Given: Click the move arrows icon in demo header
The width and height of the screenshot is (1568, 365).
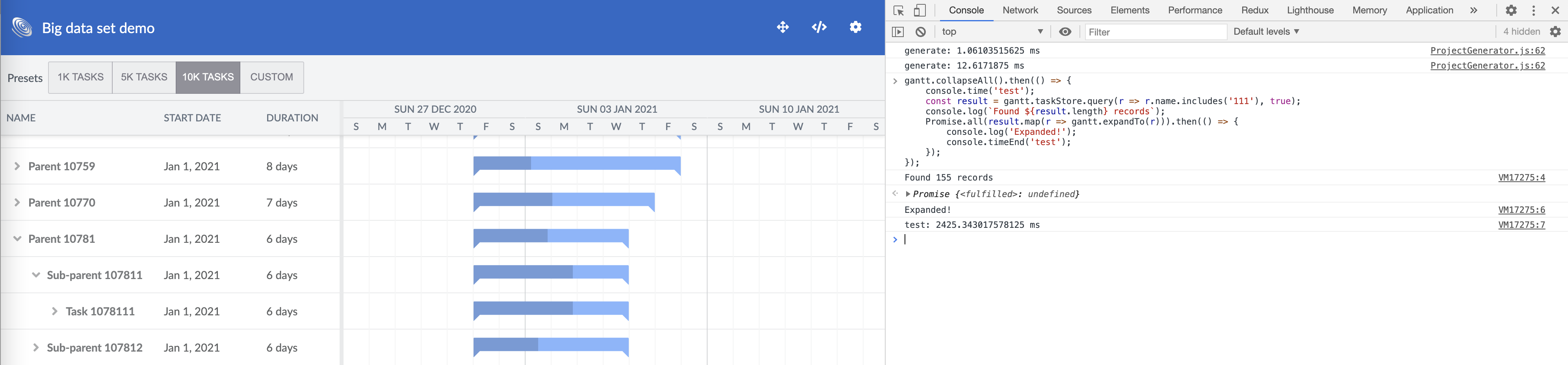Looking at the screenshot, I should coord(783,27).
